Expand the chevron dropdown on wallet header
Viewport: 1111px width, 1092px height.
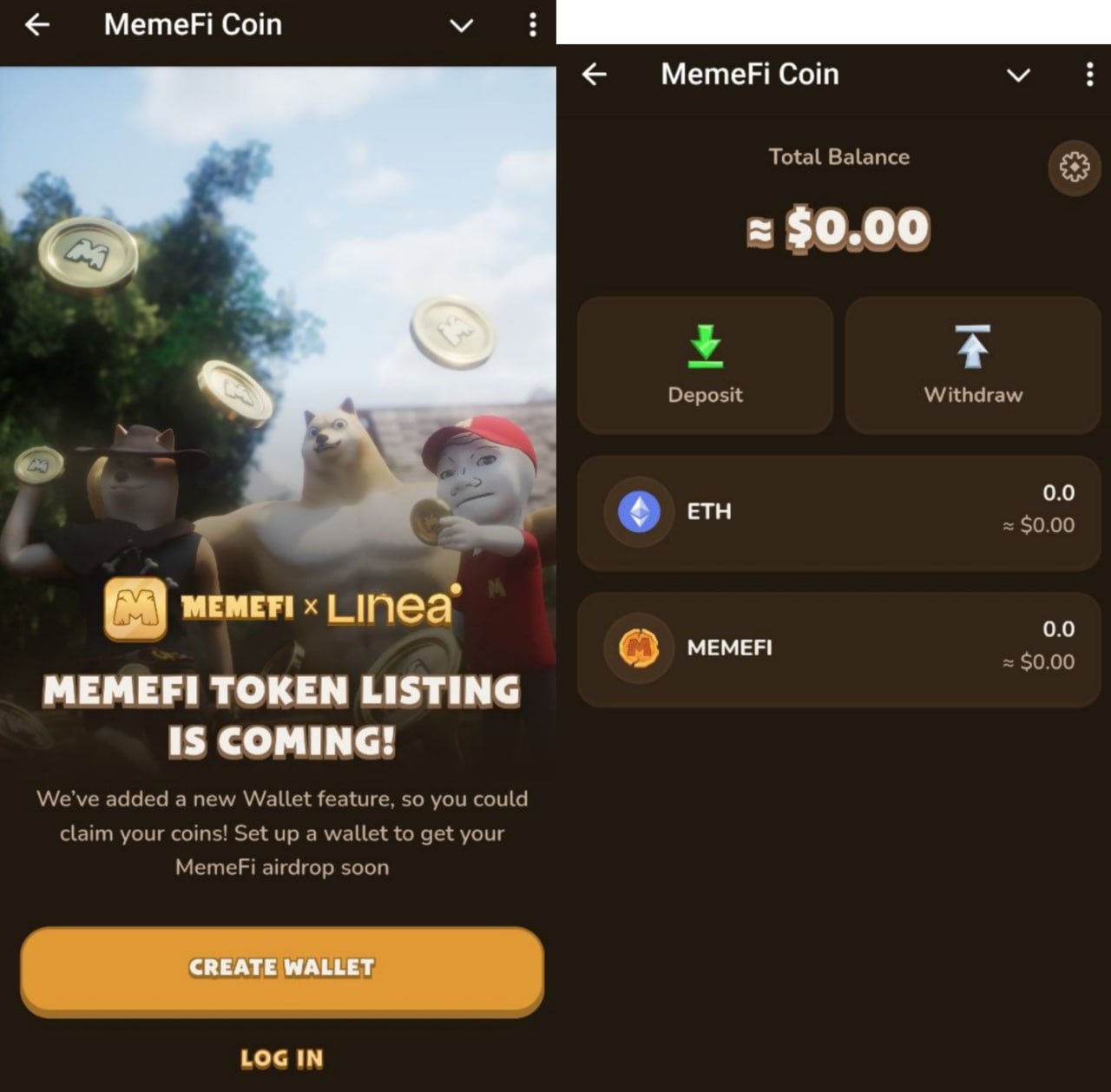[1018, 76]
